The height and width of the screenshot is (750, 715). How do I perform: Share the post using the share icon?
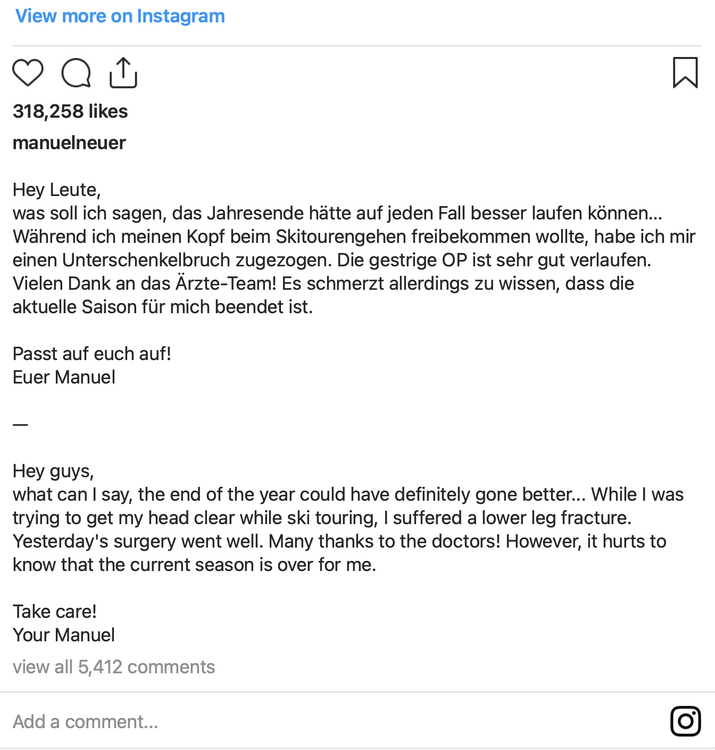tap(122, 73)
